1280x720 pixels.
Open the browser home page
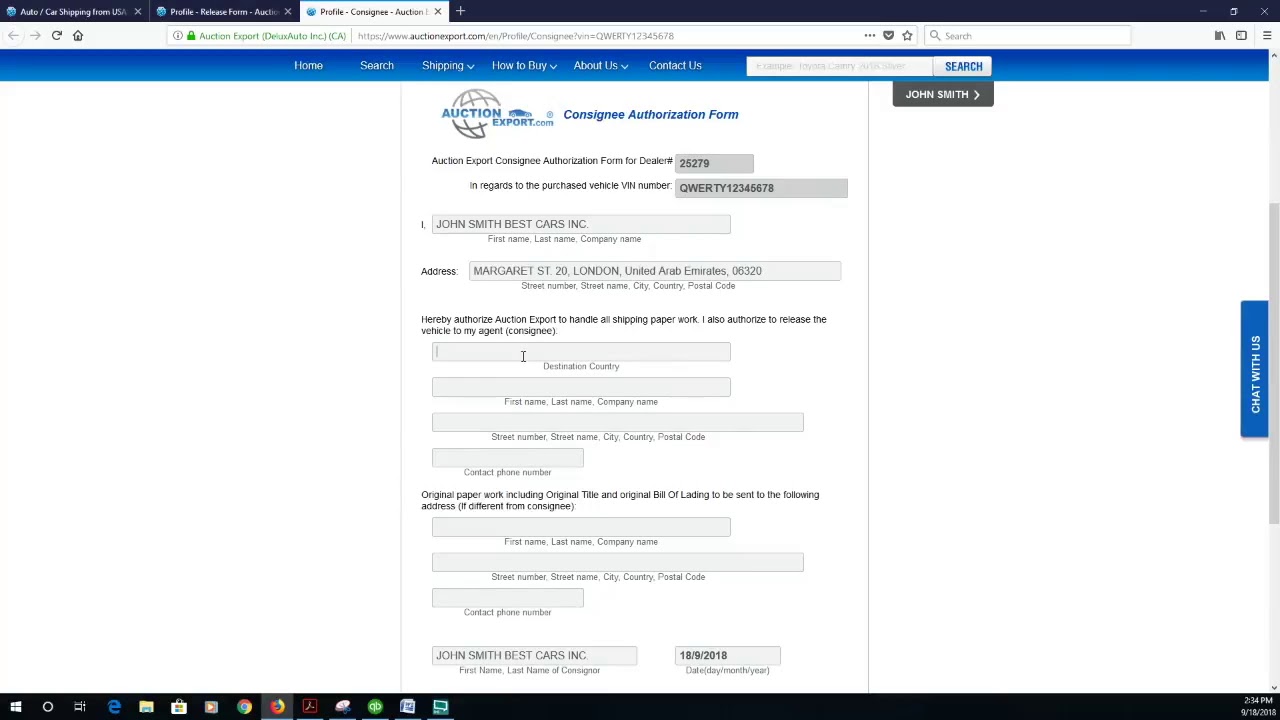click(78, 36)
